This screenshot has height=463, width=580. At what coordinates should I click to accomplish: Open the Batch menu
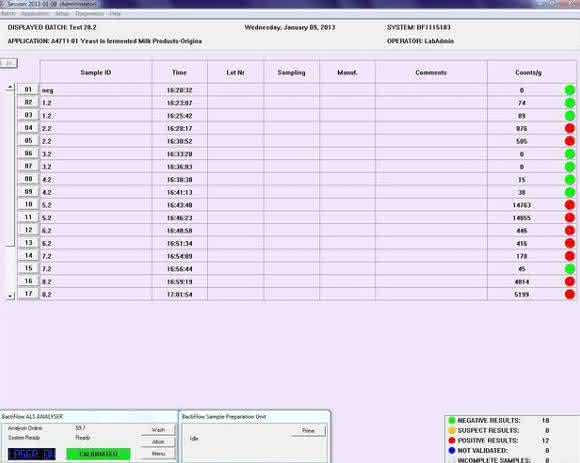tap(8, 14)
